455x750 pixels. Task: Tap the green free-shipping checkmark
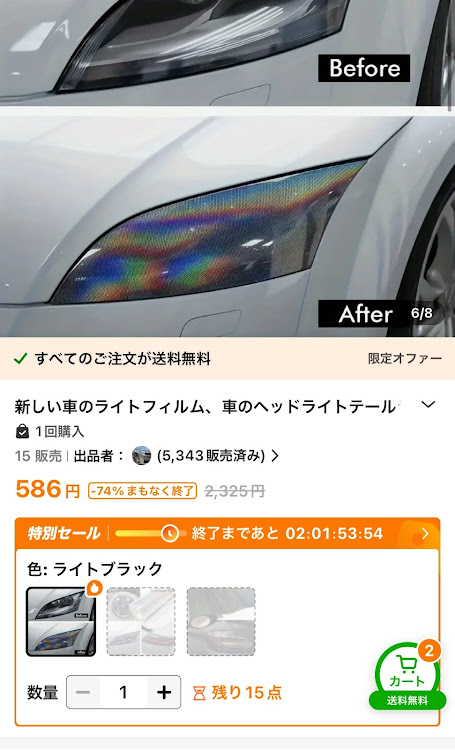20,359
